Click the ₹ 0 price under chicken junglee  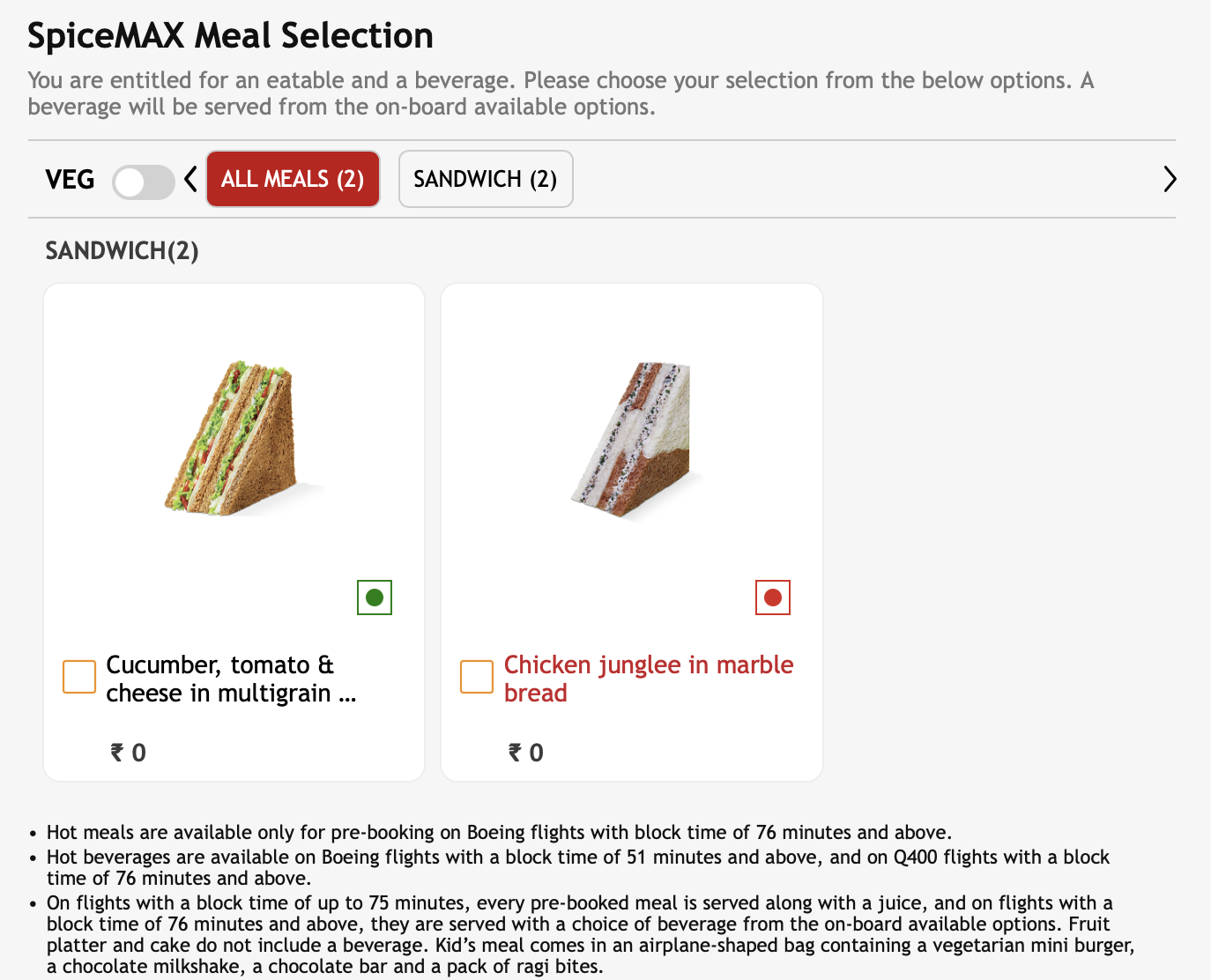526,753
